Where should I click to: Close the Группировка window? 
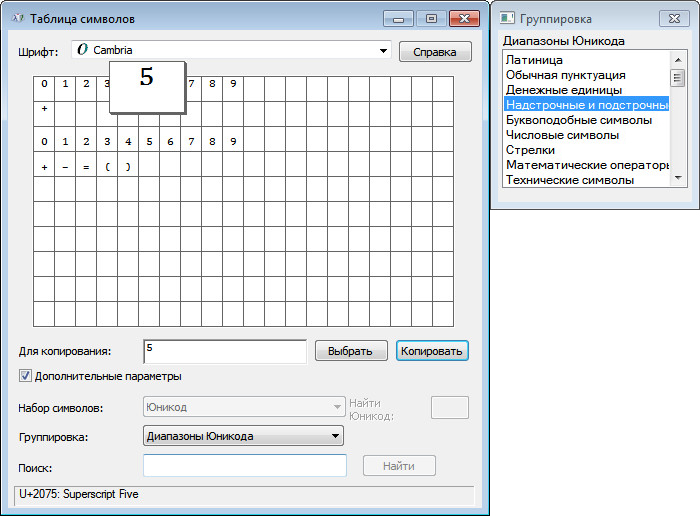tap(674, 18)
